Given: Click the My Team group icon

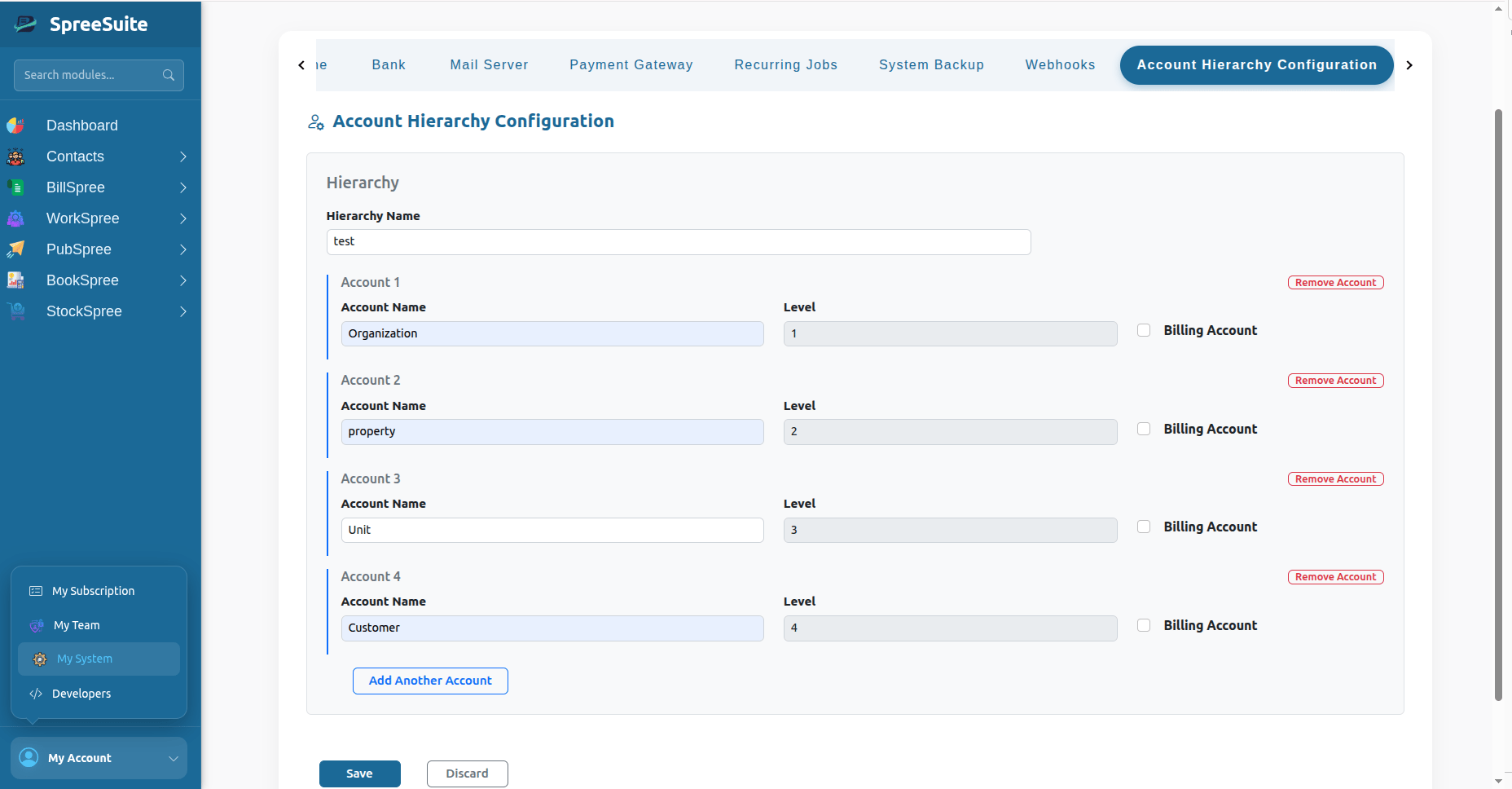Looking at the screenshot, I should (x=37, y=625).
